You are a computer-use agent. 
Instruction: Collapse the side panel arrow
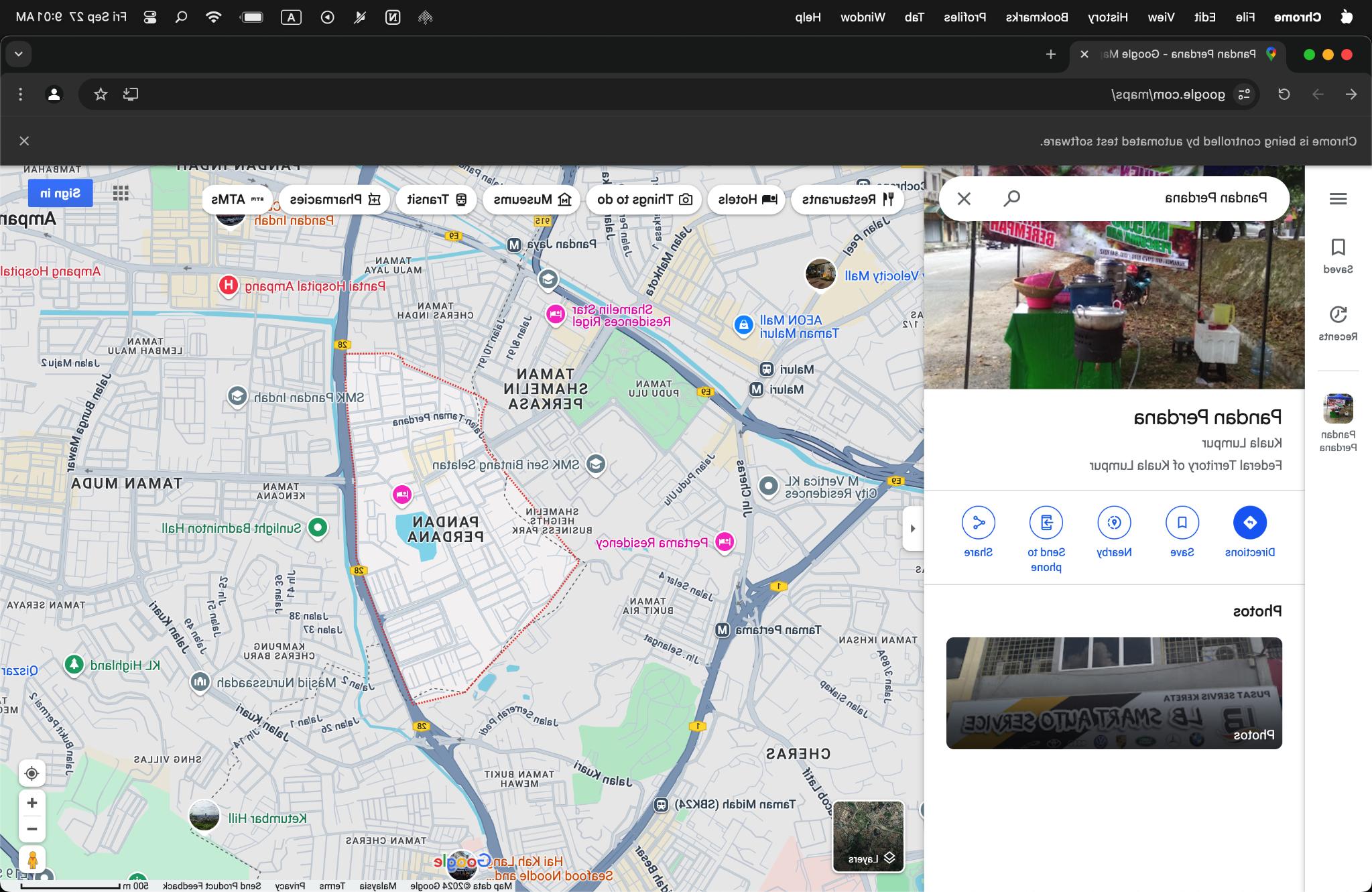[913, 529]
